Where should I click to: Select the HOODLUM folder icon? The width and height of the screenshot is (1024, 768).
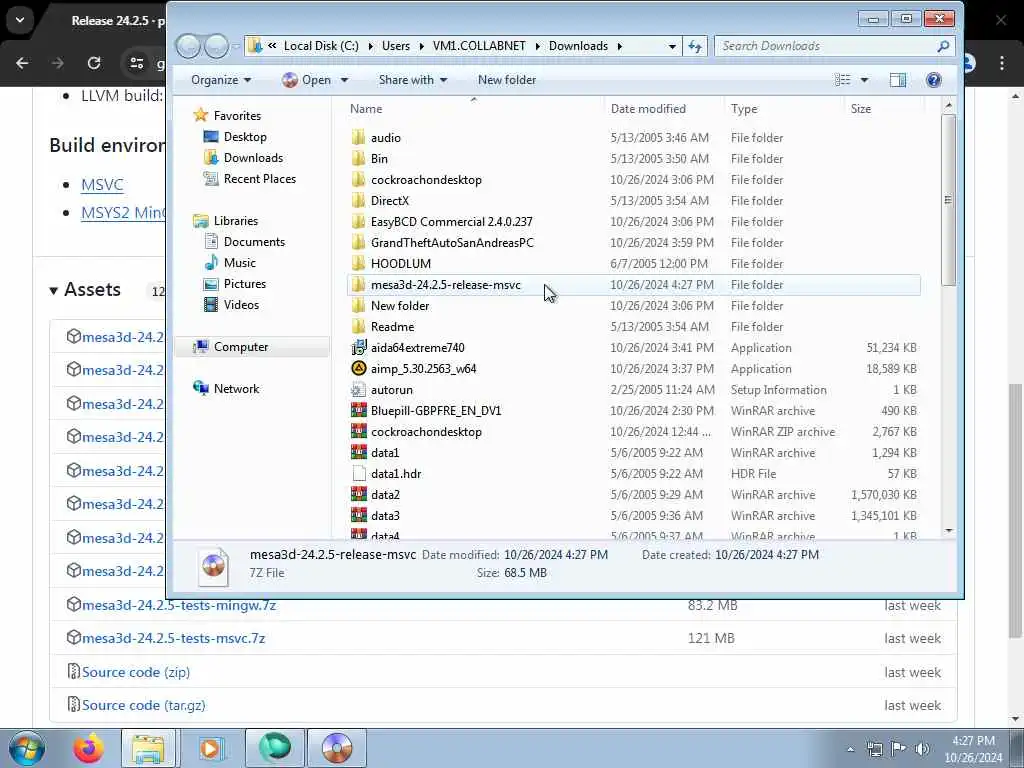pos(359,264)
